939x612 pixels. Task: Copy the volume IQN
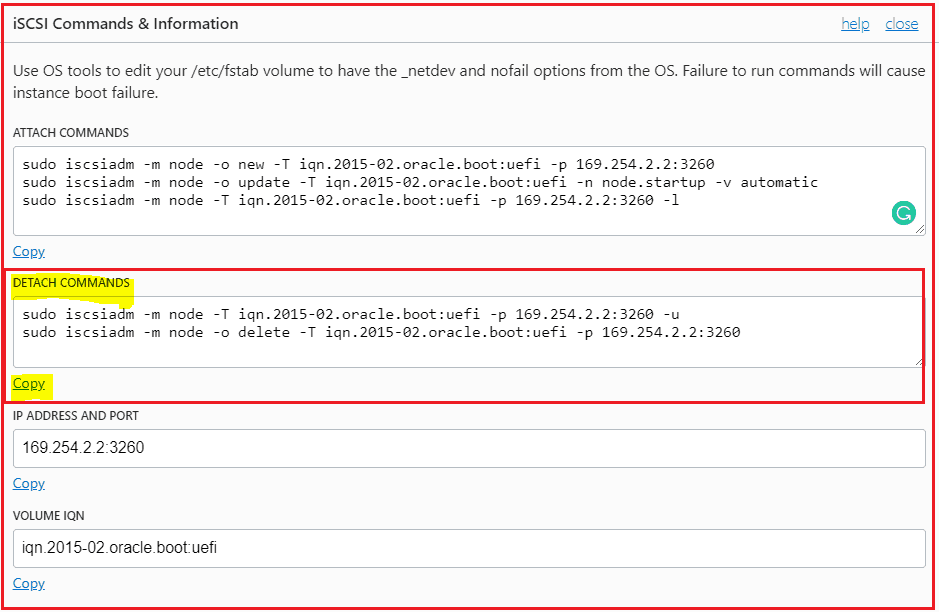(x=29, y=584)
